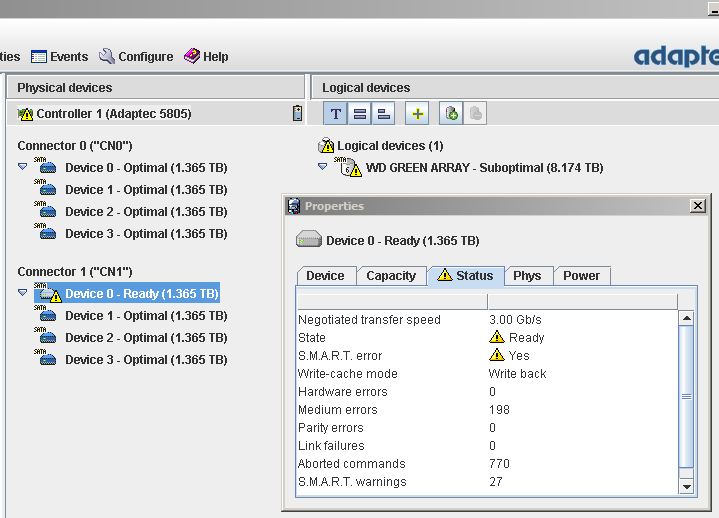719x518 pixels.
Task: Collapse Connector 1 device list triangle
Action: tap(23, 293)
